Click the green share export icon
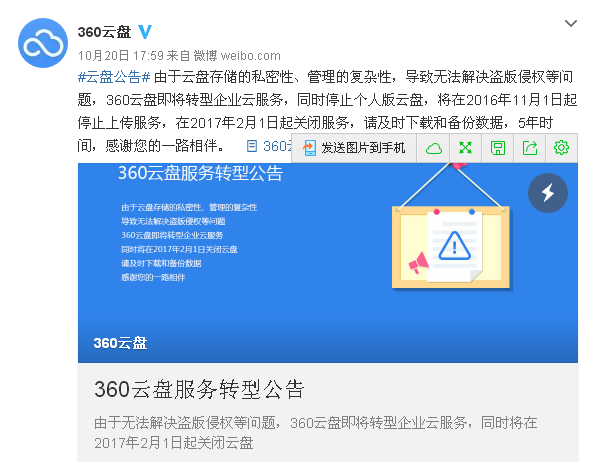The width and height of the screenshot is (596, 462). coord(530,148)
